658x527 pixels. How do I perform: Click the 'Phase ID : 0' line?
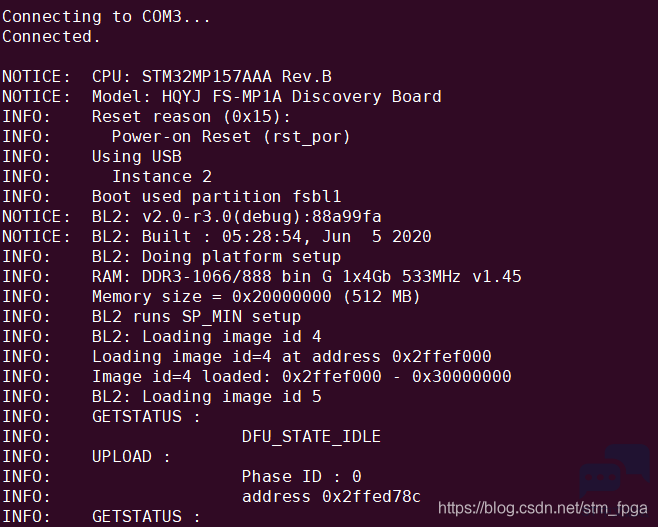pyautogui.click(x=301, y=477)
